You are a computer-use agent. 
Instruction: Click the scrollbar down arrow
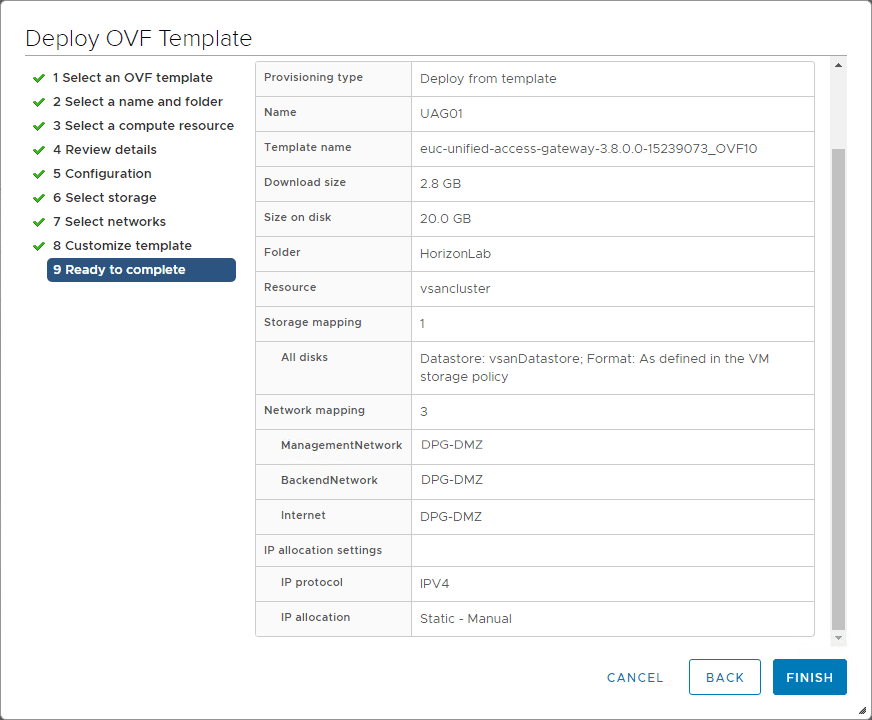pyautogui.click(x=837, y=636)
